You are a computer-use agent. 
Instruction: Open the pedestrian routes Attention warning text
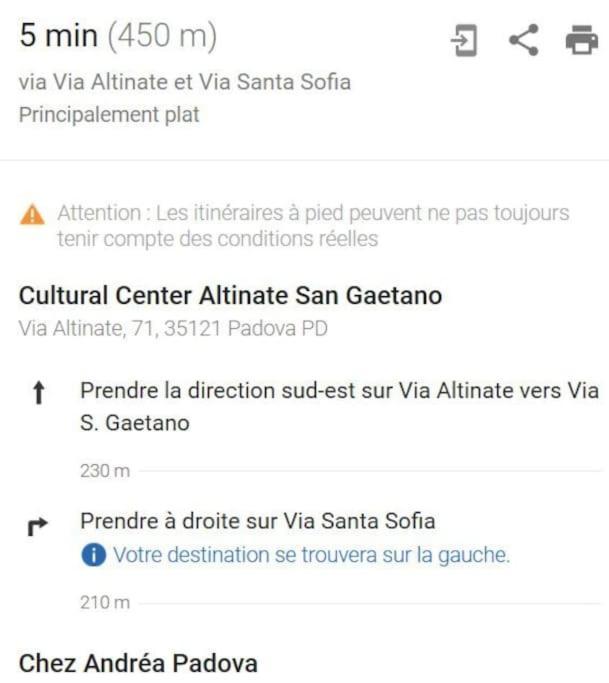pyautogui.click(x=313, y=226)
